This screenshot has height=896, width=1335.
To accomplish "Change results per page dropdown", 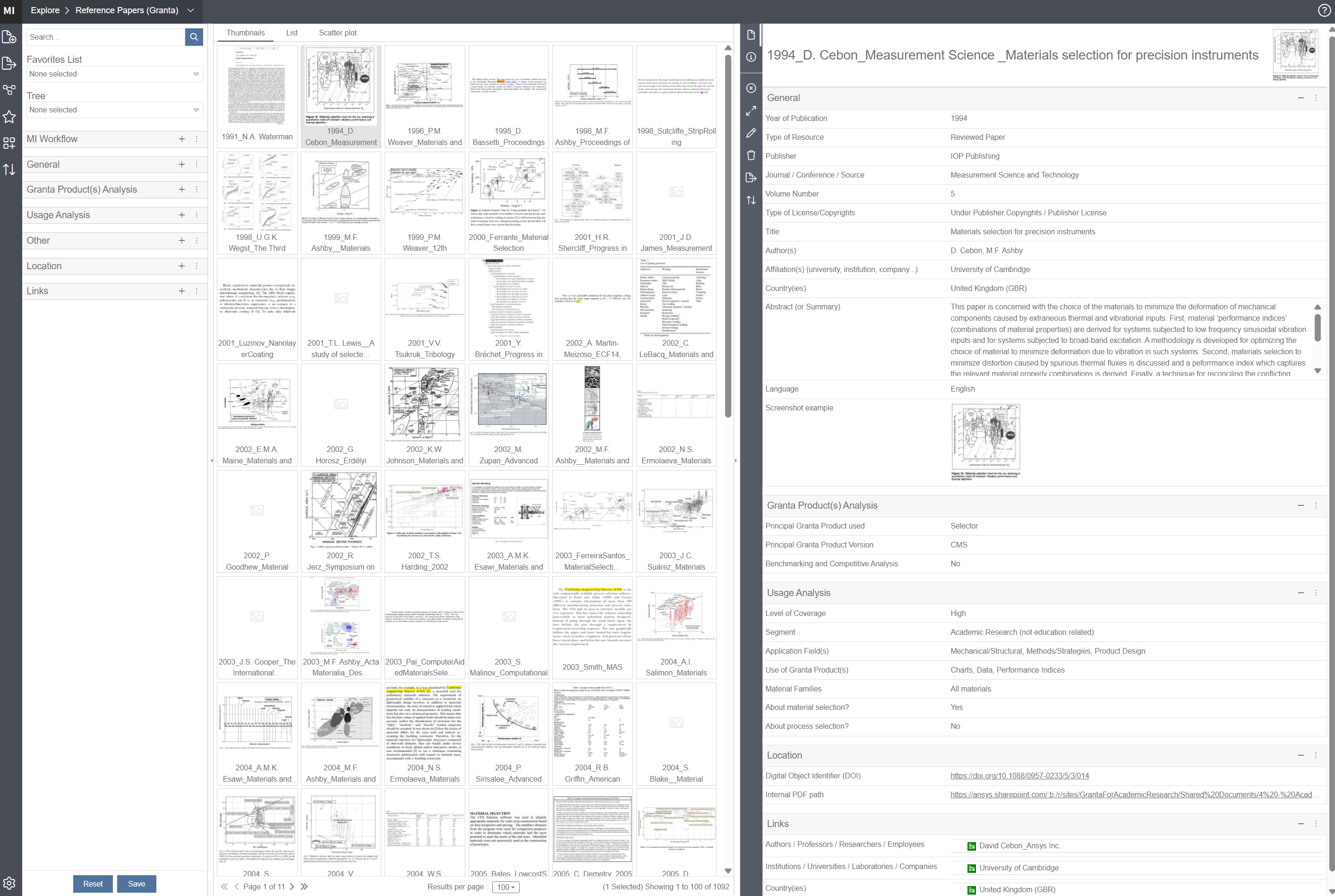I will (x=505, y=887).
